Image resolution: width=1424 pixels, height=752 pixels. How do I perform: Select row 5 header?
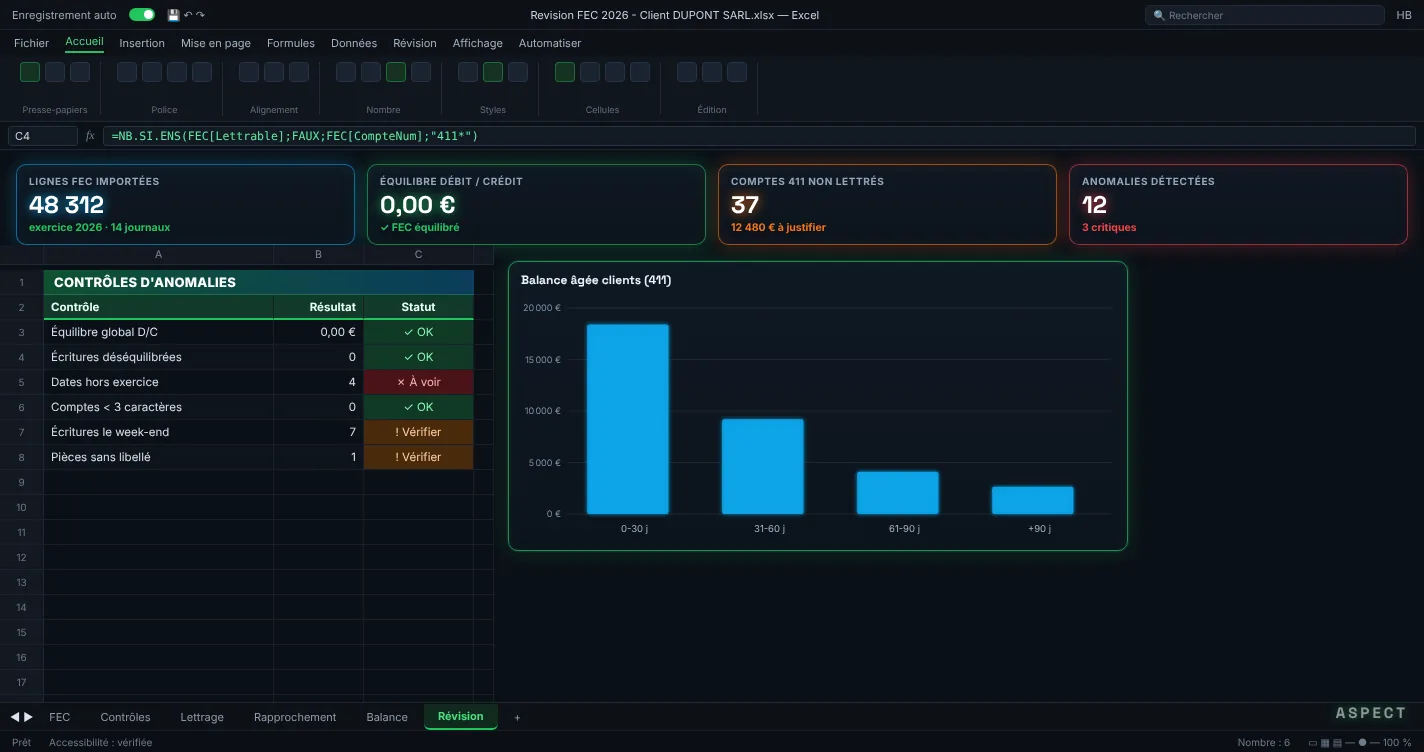pyautogui.click(x=21, y=382)
